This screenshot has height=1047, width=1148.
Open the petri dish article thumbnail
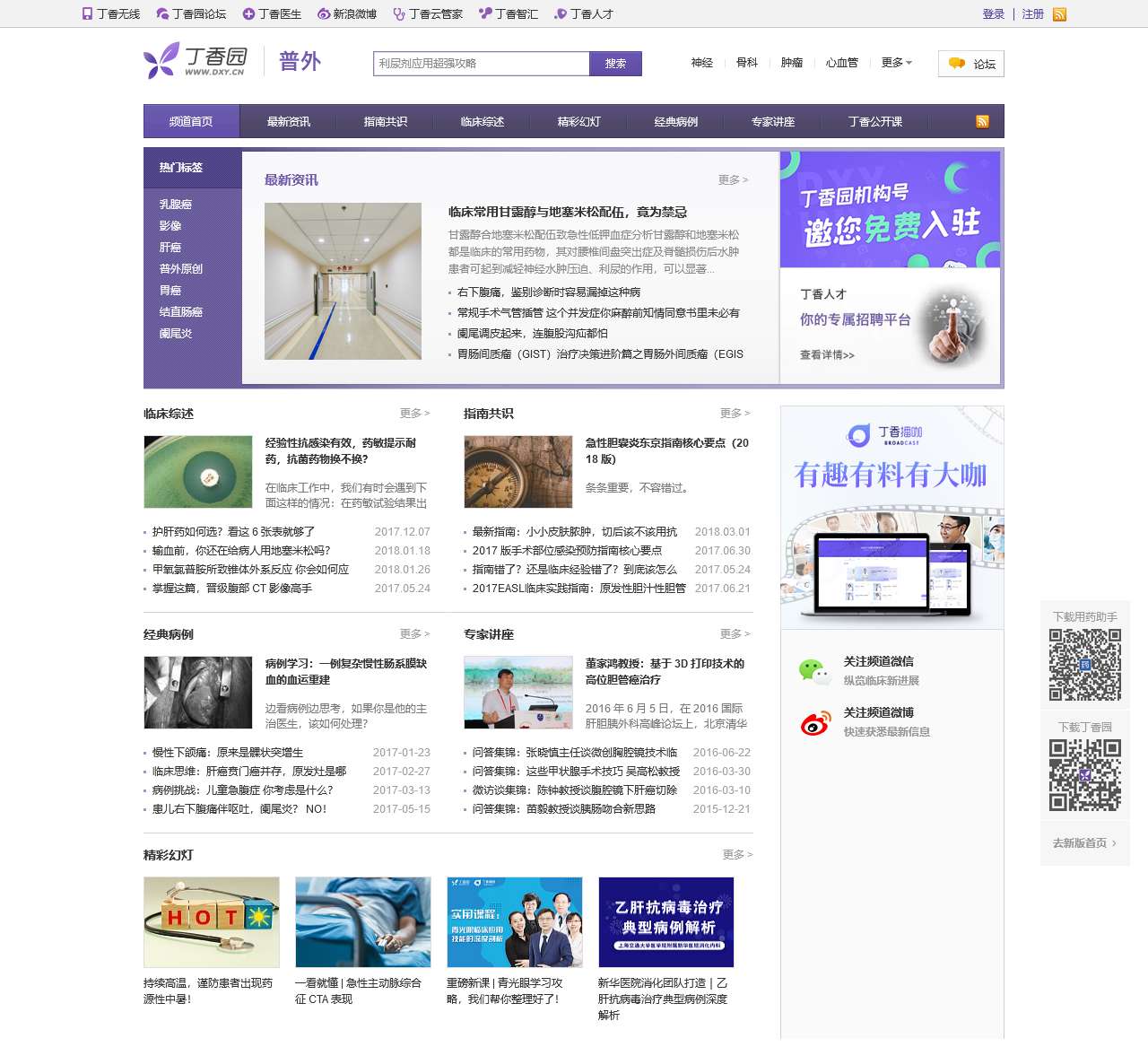(197, 472)
